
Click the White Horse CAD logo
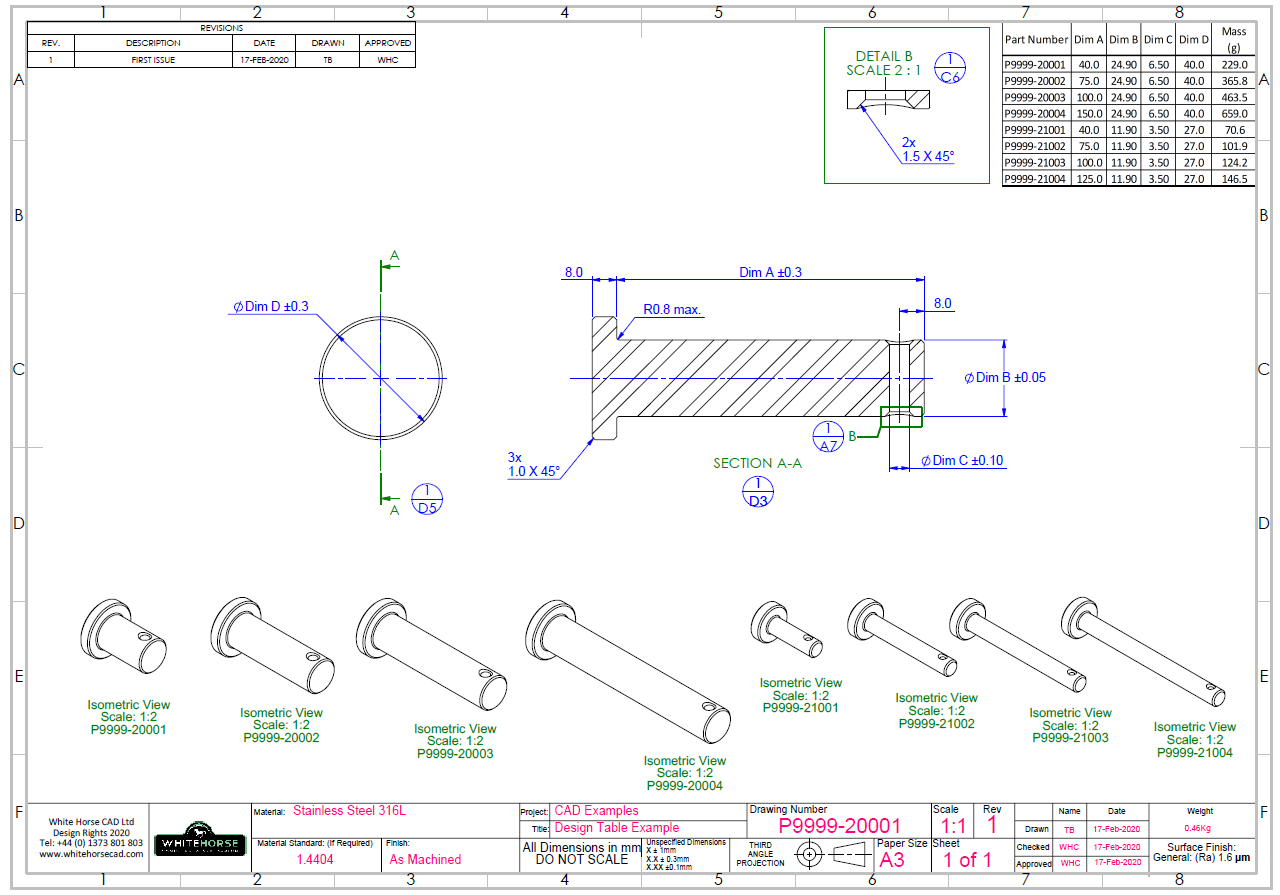click(x=200, y=842)
